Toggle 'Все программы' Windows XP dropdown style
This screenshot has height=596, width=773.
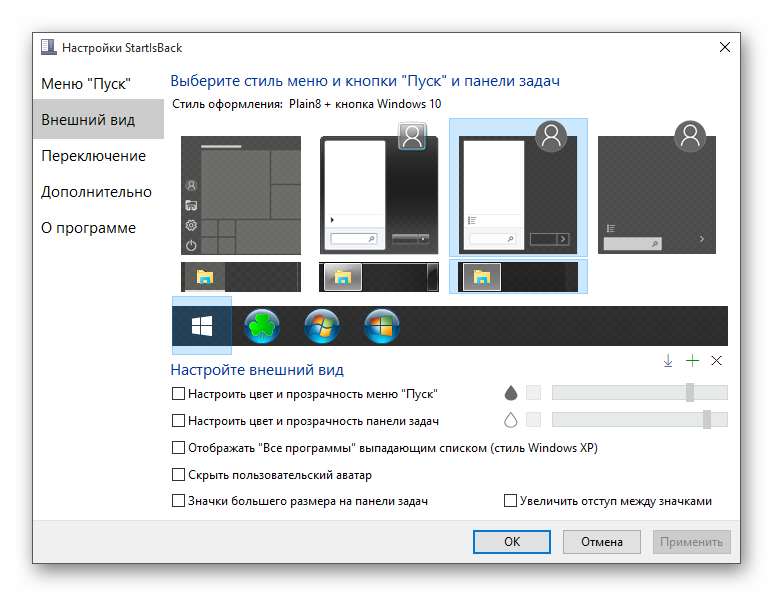click(x=178, y=448)
